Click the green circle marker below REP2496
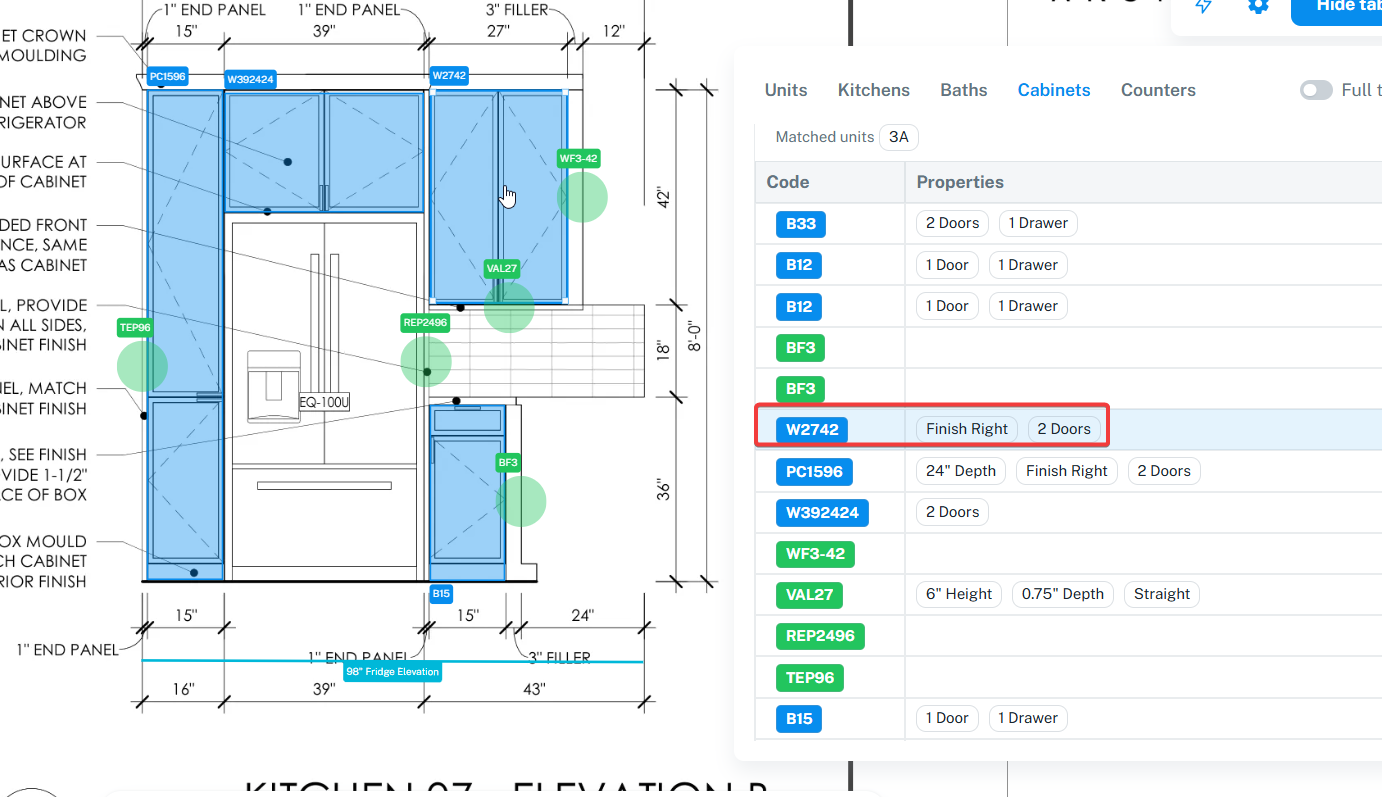1382x797 pixels. 426,361
